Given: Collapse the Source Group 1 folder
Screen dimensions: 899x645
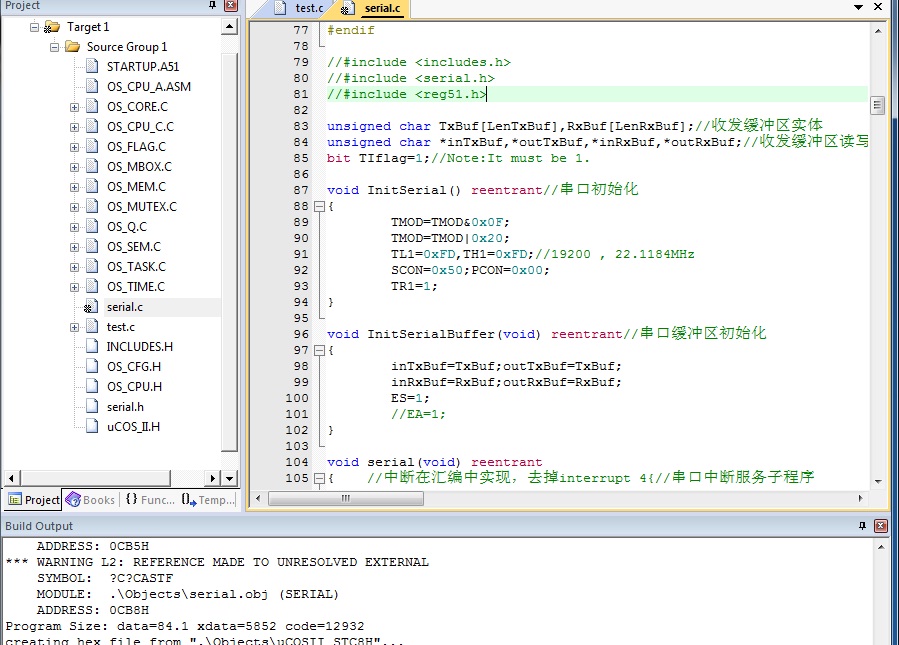Looking at the screenshot, I should click(x=54, y=47).
